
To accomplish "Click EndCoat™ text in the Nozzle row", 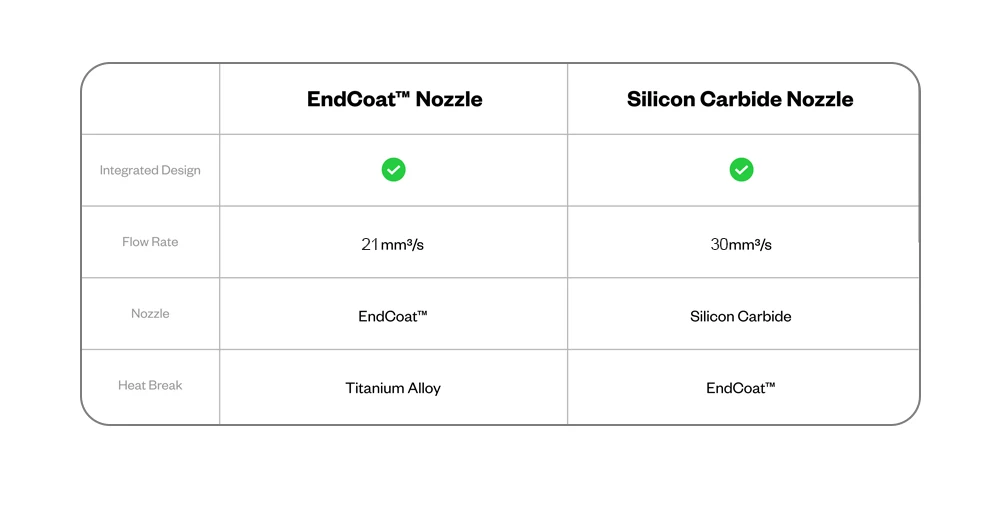I will pyautogui.click(x=393, y=316).
